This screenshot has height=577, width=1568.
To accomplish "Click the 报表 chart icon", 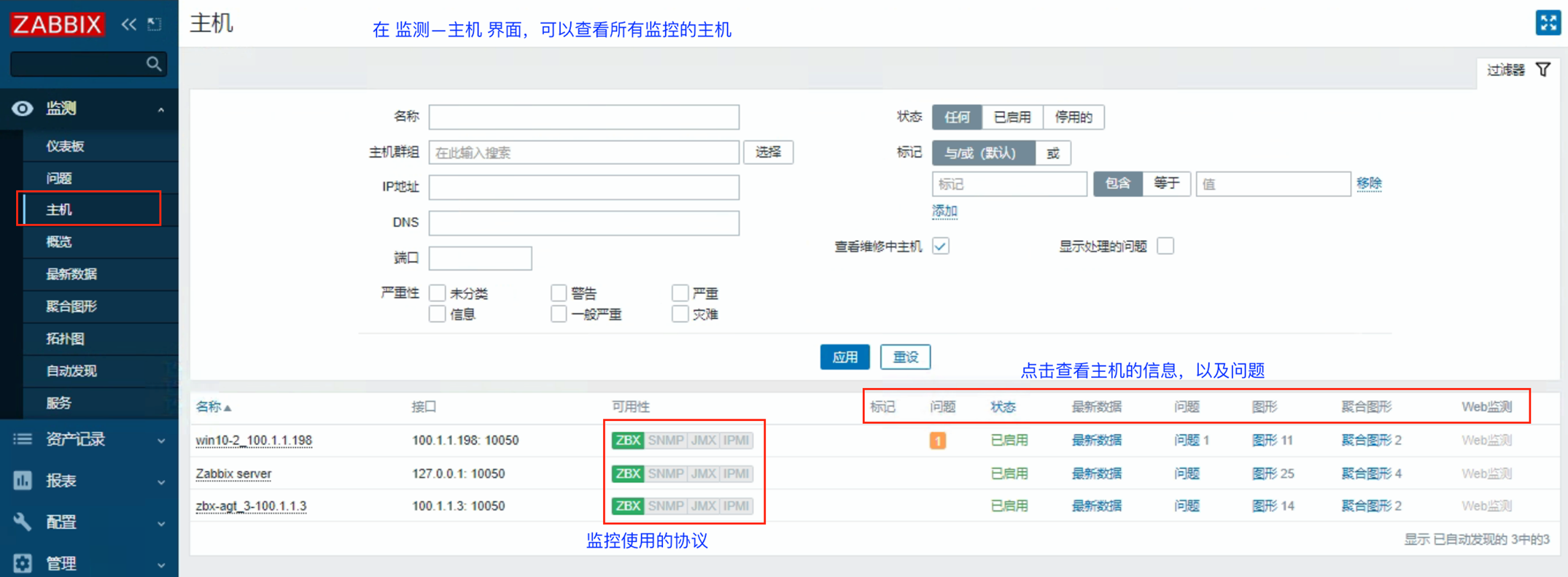I will click(23, 481).
